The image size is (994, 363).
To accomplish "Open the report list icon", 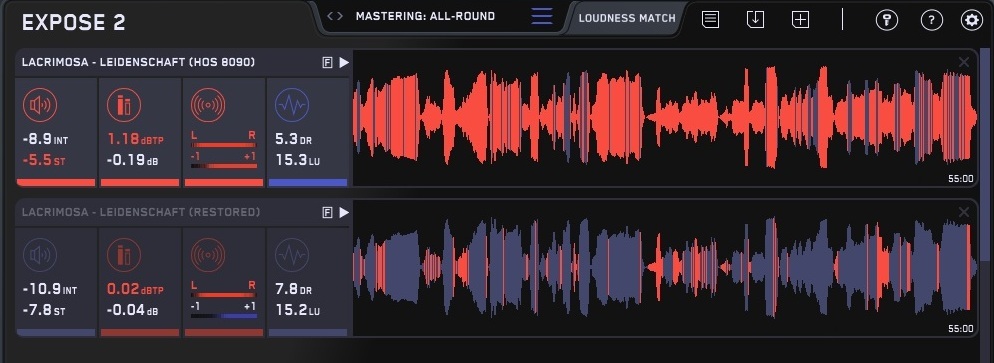I will coord(711,20).
